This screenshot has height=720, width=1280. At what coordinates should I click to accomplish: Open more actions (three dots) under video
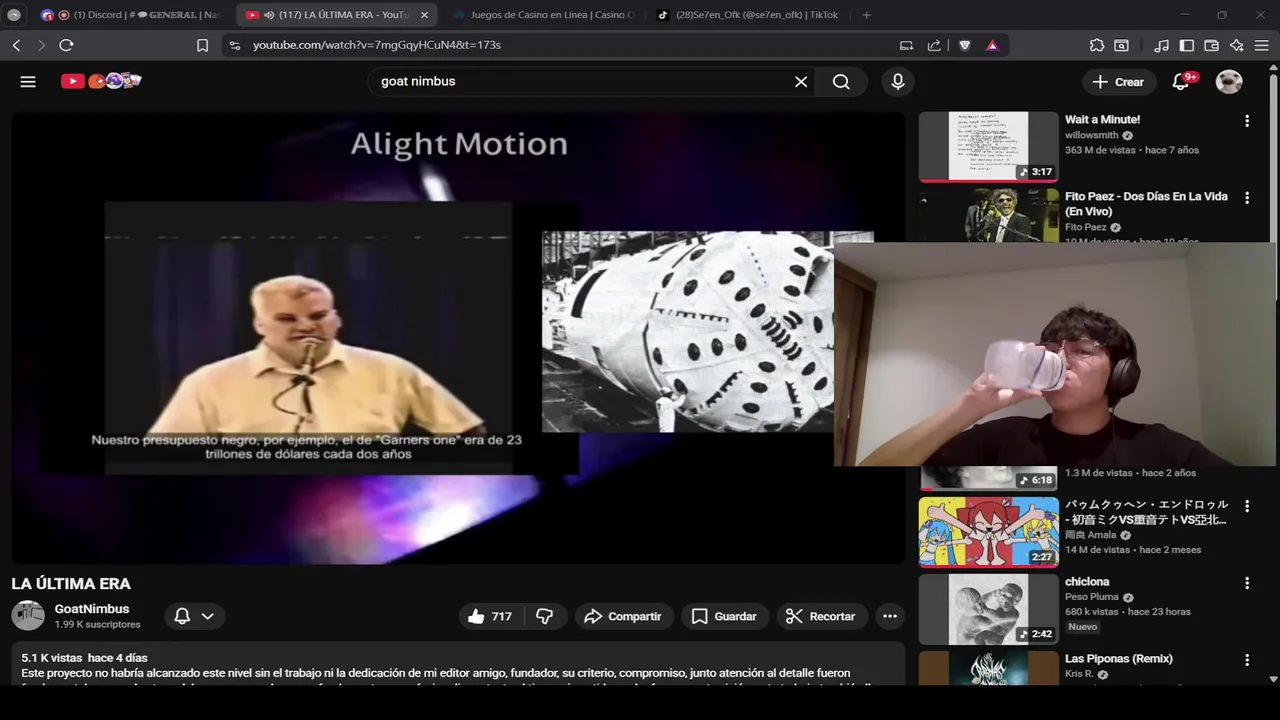[890, 616]
